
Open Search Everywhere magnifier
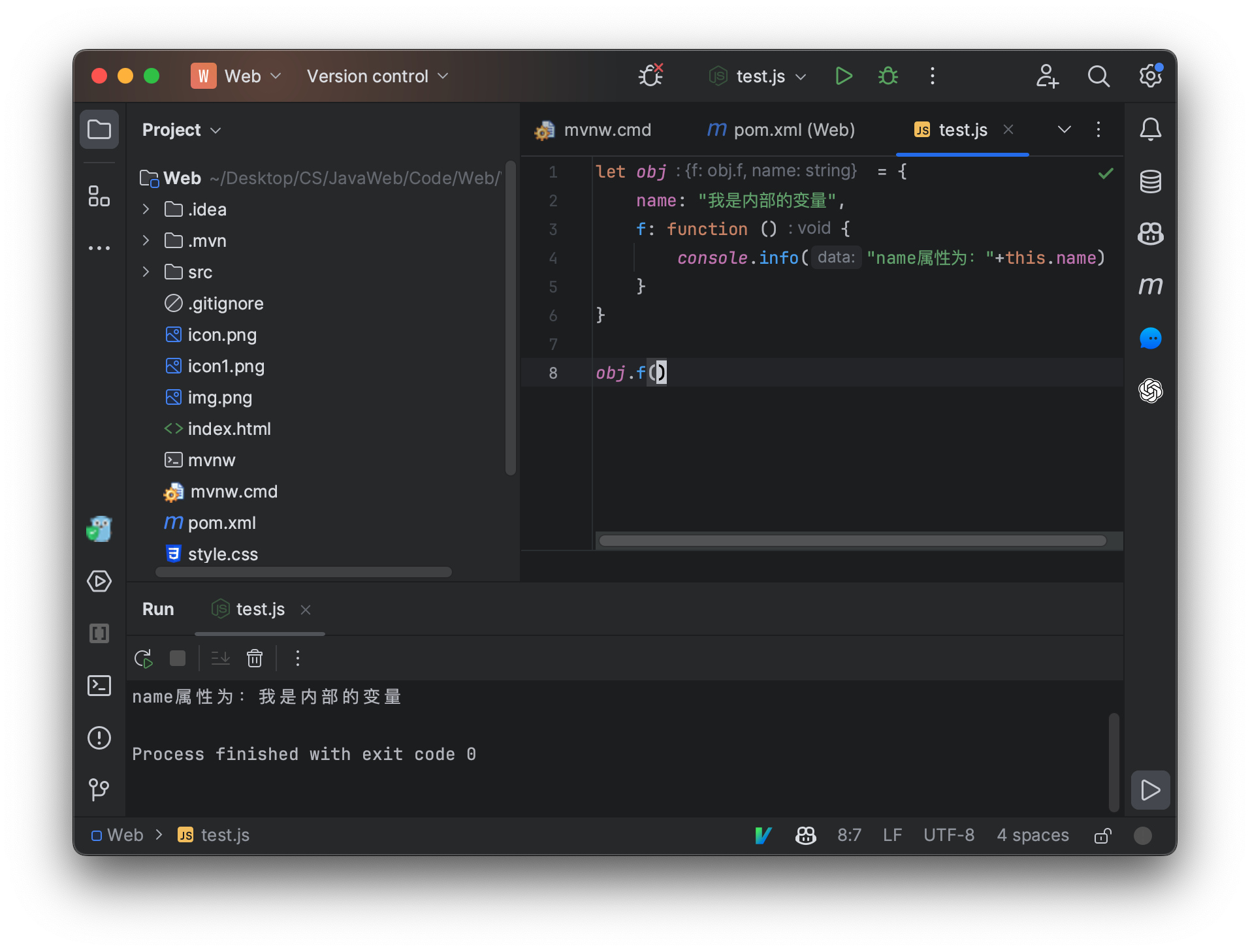click(1098, 76)
